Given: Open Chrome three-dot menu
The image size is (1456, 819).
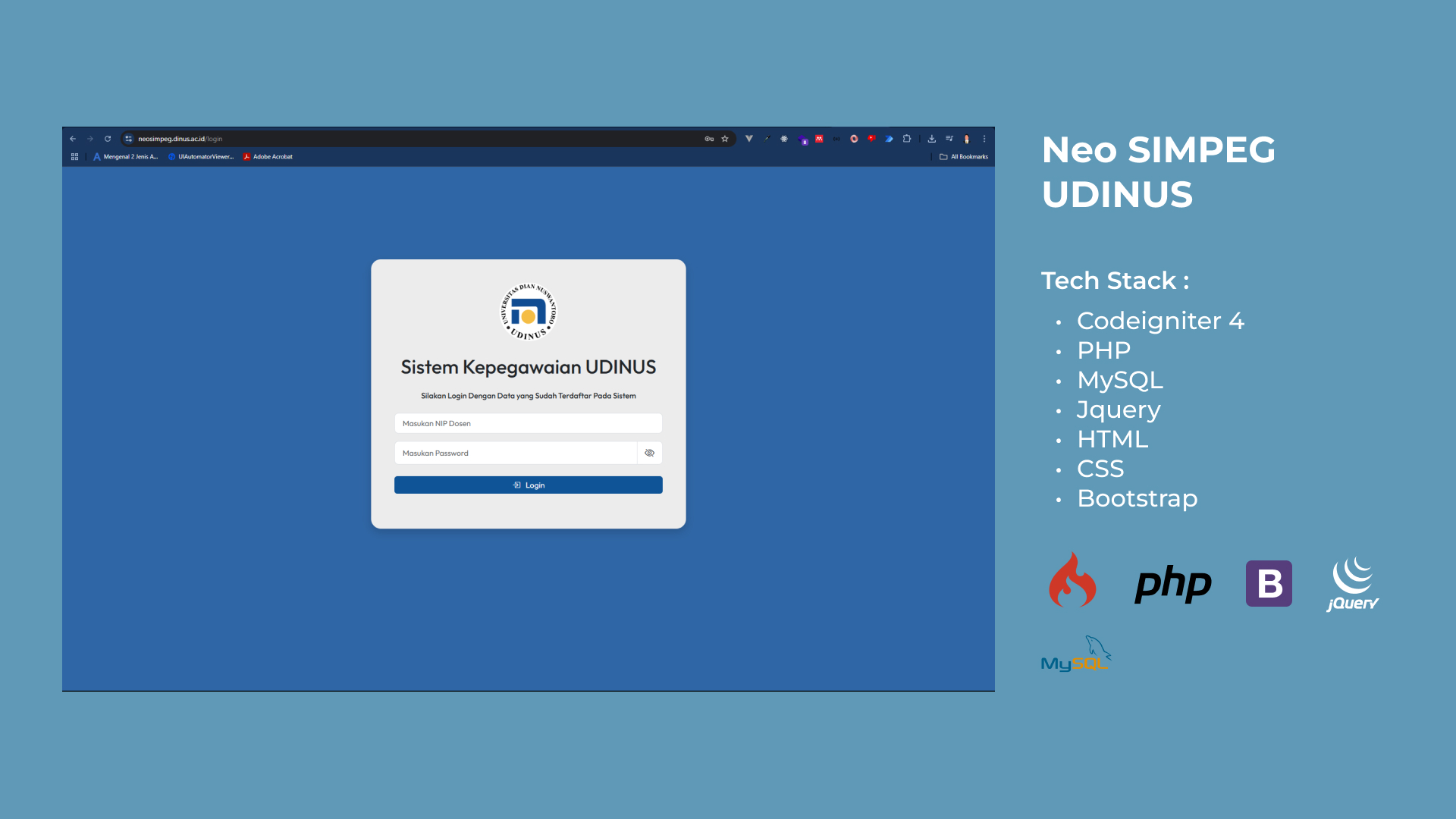Looking at the screenshot, I should [x=984, y=139].
